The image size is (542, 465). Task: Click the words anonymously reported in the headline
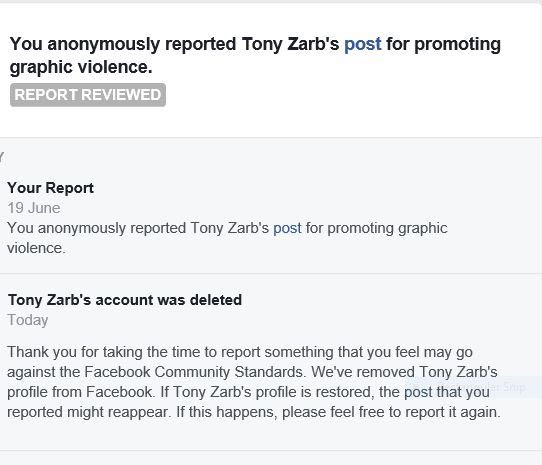click(x=142, y=45)
